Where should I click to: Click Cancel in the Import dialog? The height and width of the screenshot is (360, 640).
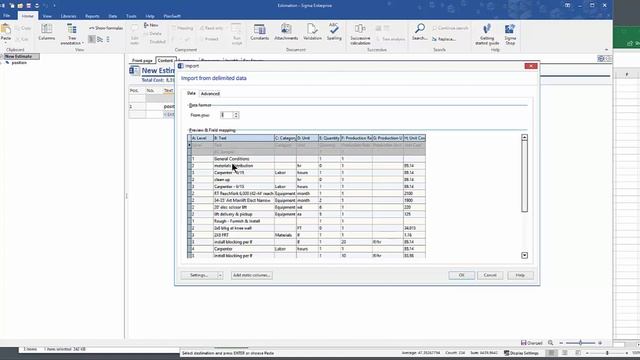pos(490,276)
